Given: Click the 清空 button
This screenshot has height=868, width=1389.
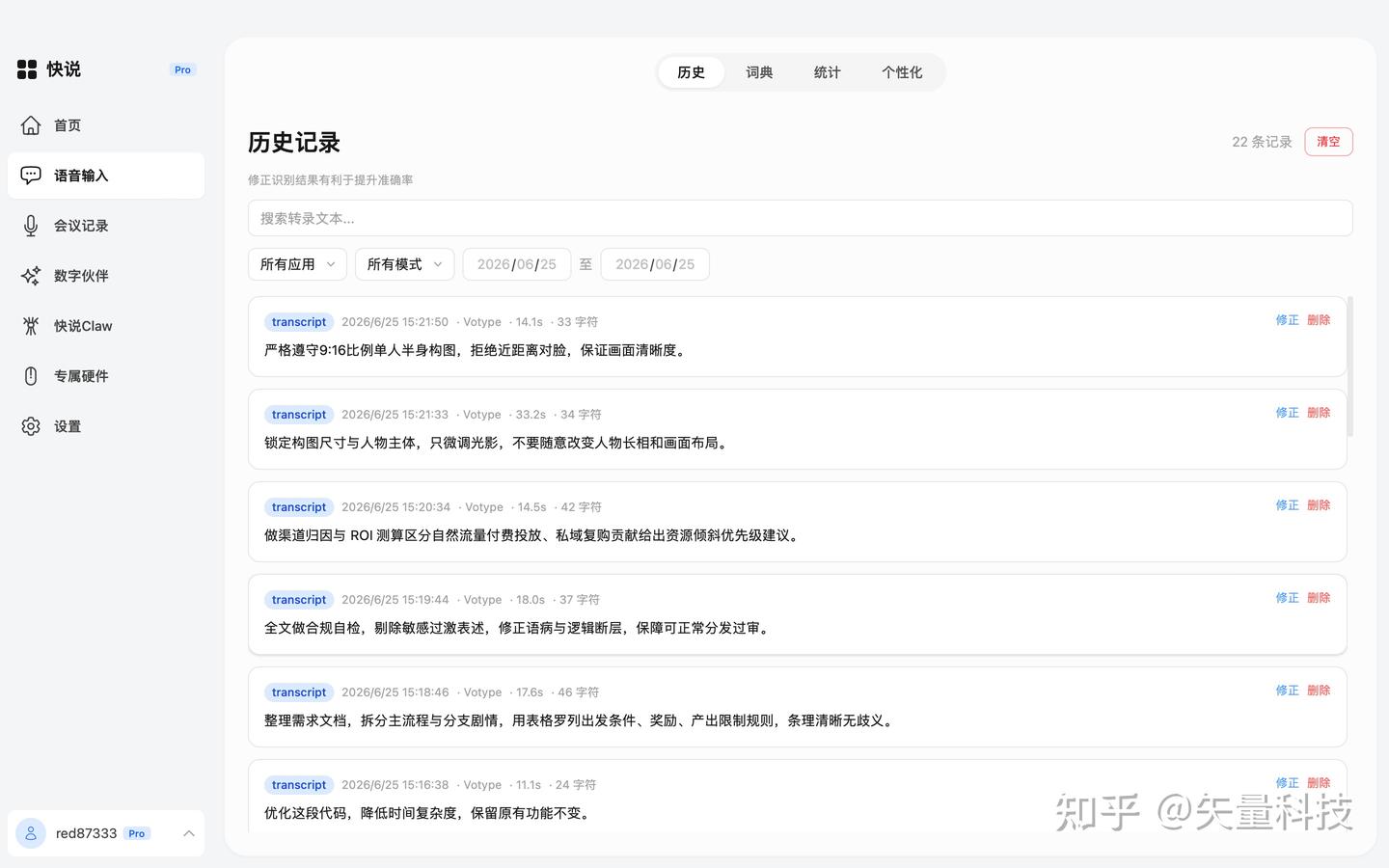Looking at the screenshot, I should (1328, 142).
